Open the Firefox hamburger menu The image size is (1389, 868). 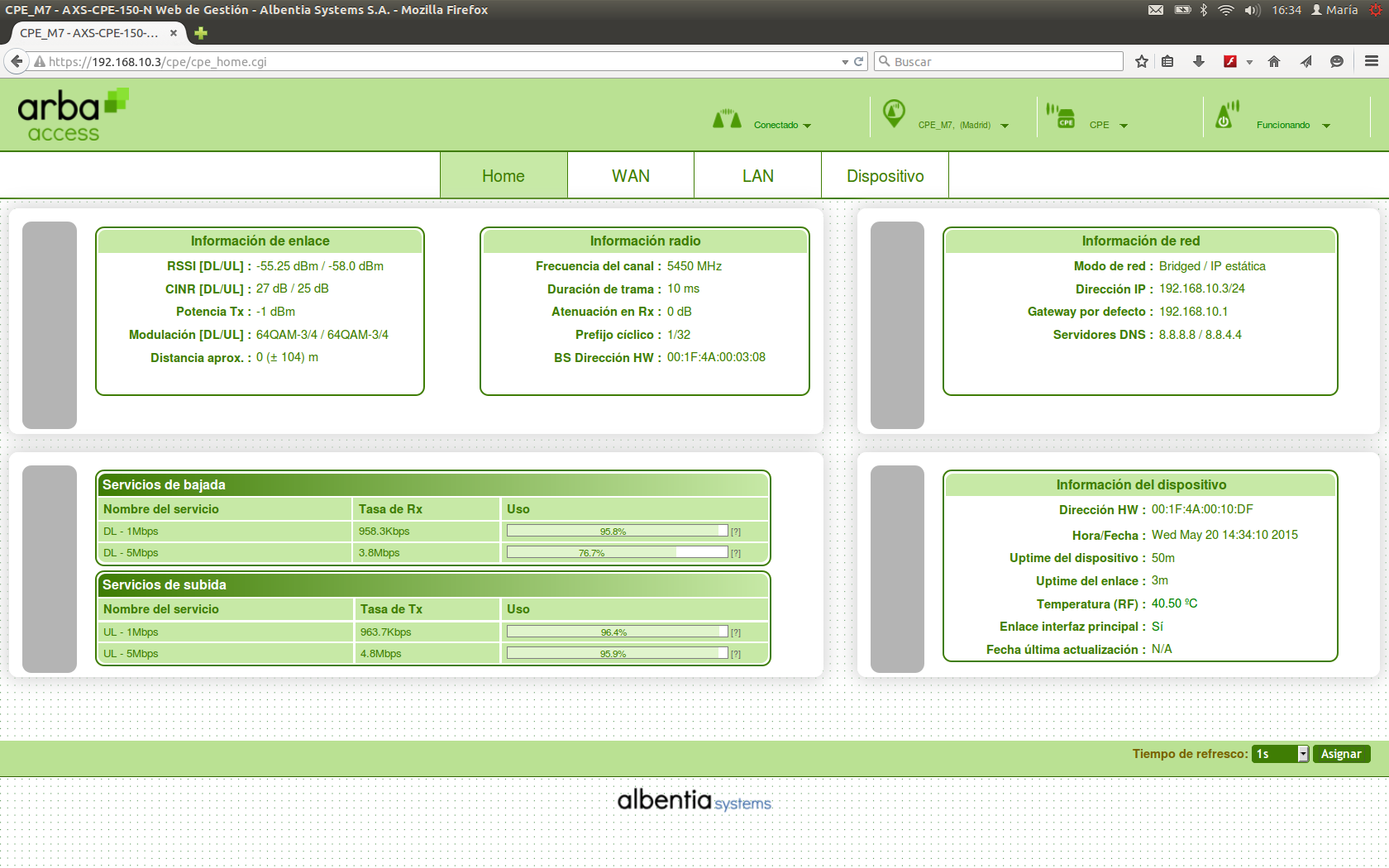[x=1372, y=61]
